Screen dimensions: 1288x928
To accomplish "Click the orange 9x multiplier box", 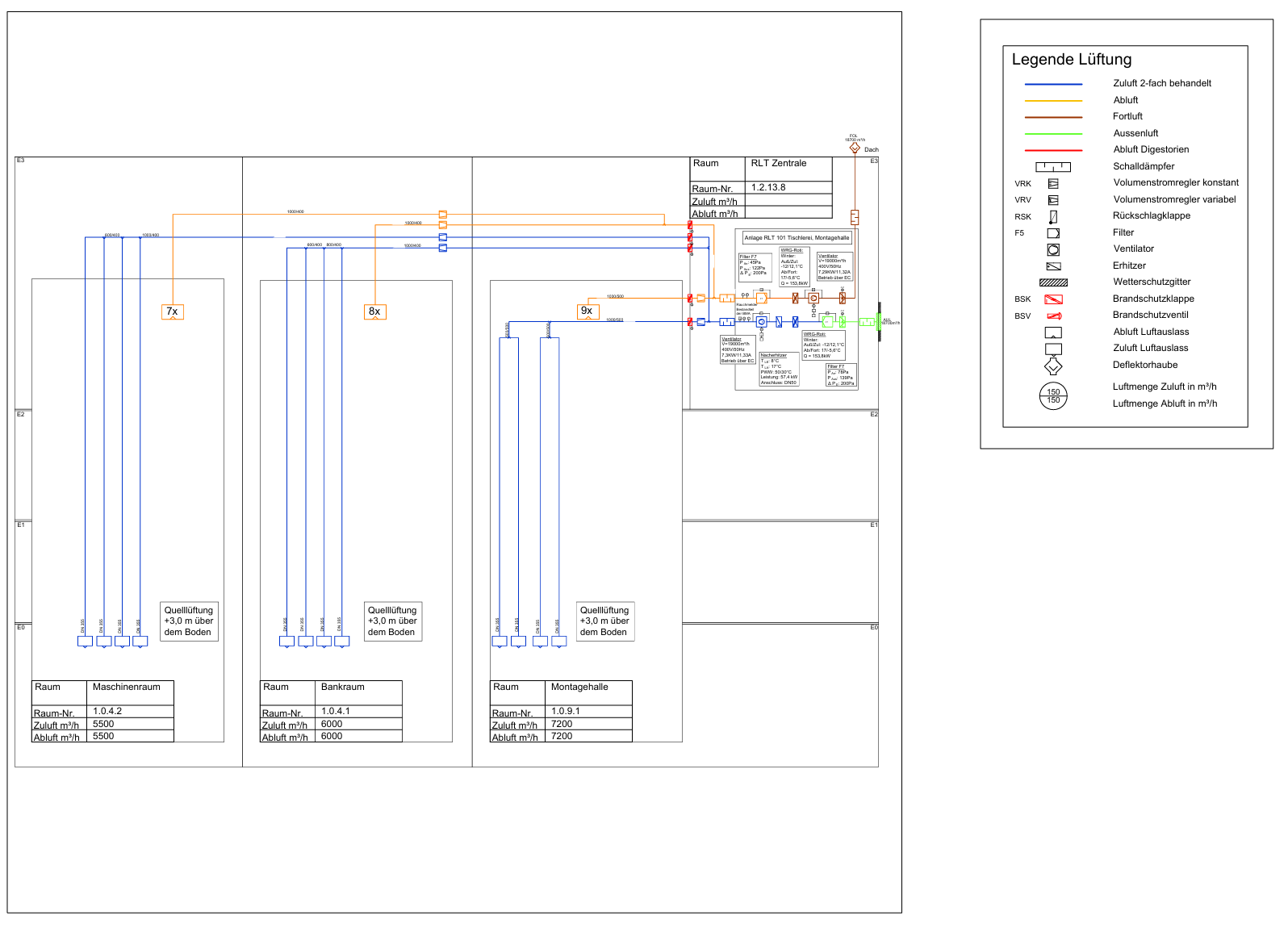I will coord(588,311).
